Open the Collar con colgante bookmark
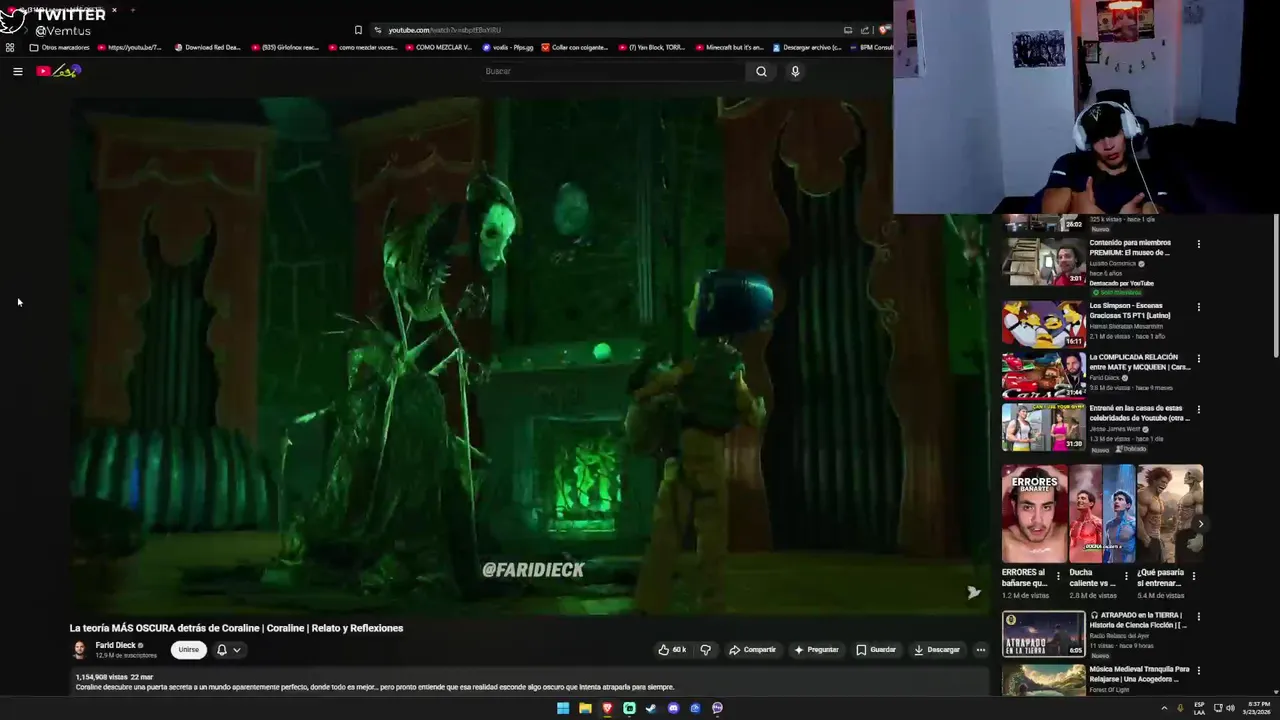 576,47
